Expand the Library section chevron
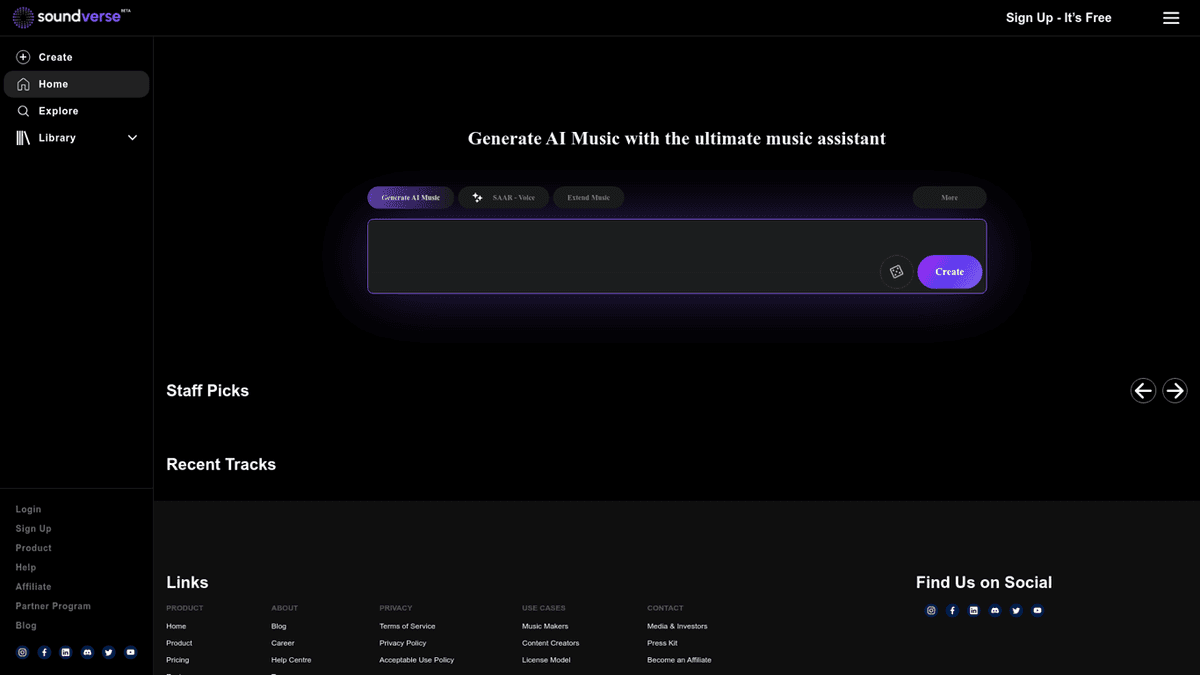1200x675 pixels. 132,138
